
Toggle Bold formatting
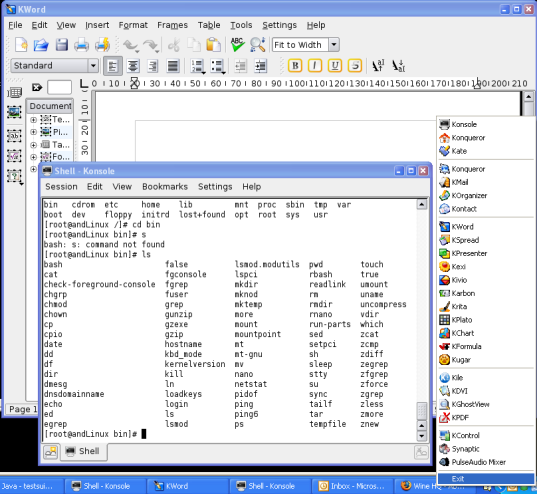[x=295, y=65]
